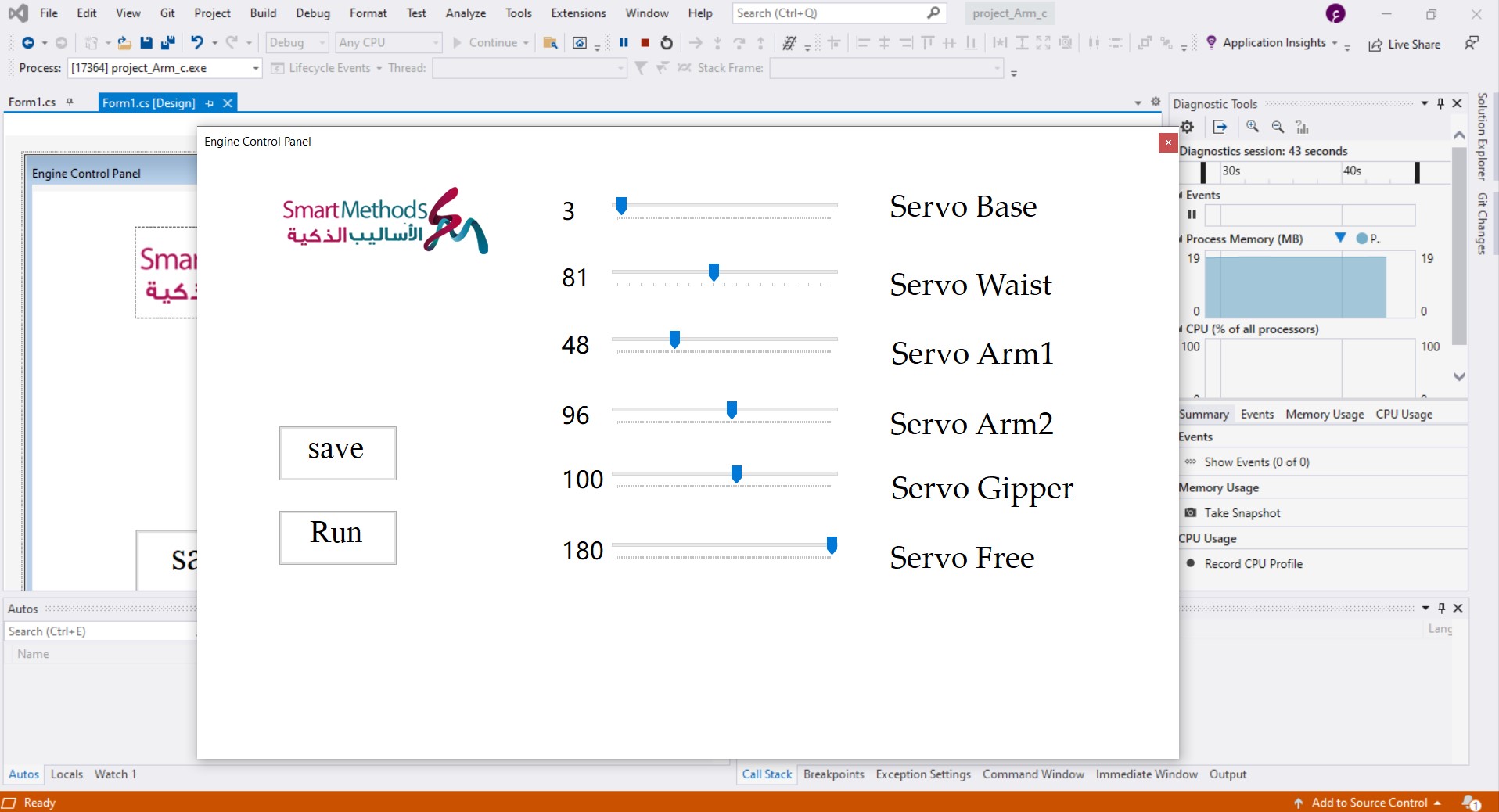
Task: Pin the Diagnostic Tools panel
Action: 1440,103
